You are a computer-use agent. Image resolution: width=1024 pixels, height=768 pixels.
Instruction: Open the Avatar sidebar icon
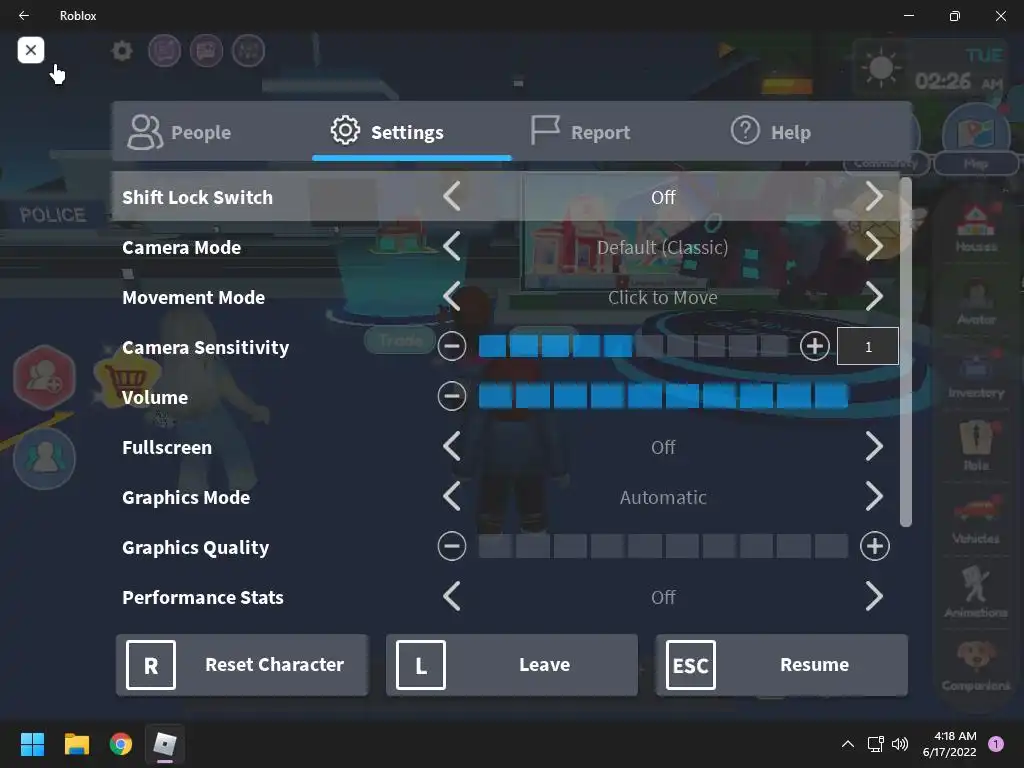point(976,302)
